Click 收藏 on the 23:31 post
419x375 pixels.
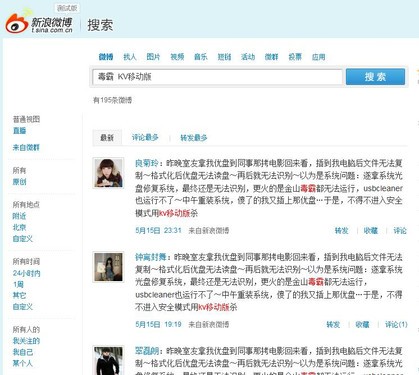click(371, 231)
